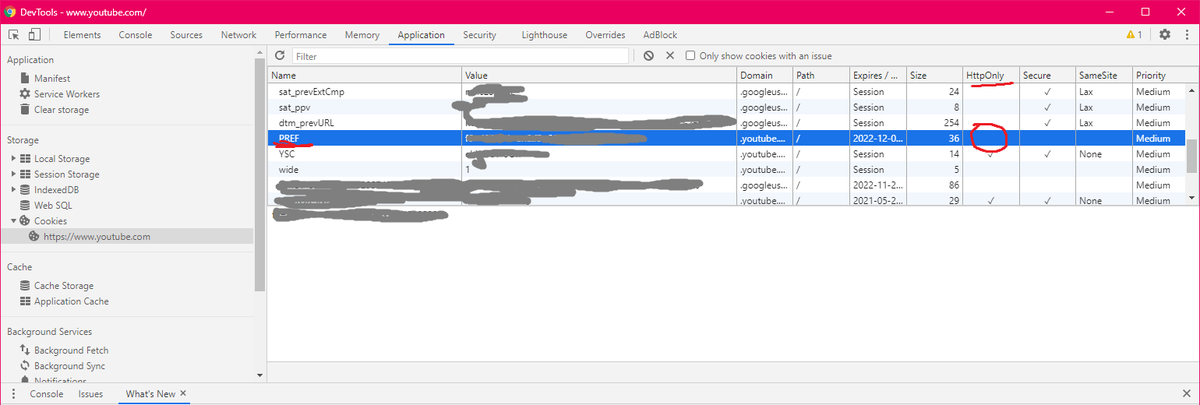1200x405 pixels.
Task: Switch to the Performance tab
Action: point(300,35)
